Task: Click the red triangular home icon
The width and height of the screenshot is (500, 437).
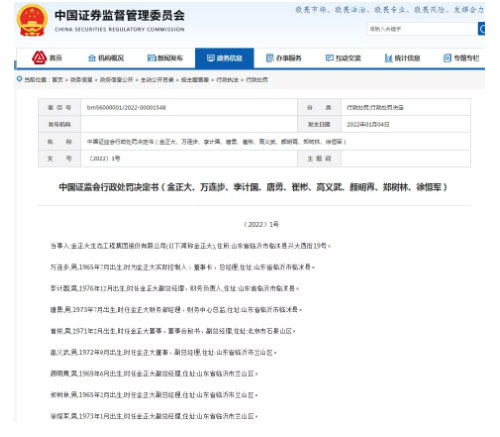Action: click(x=39, y=58)
